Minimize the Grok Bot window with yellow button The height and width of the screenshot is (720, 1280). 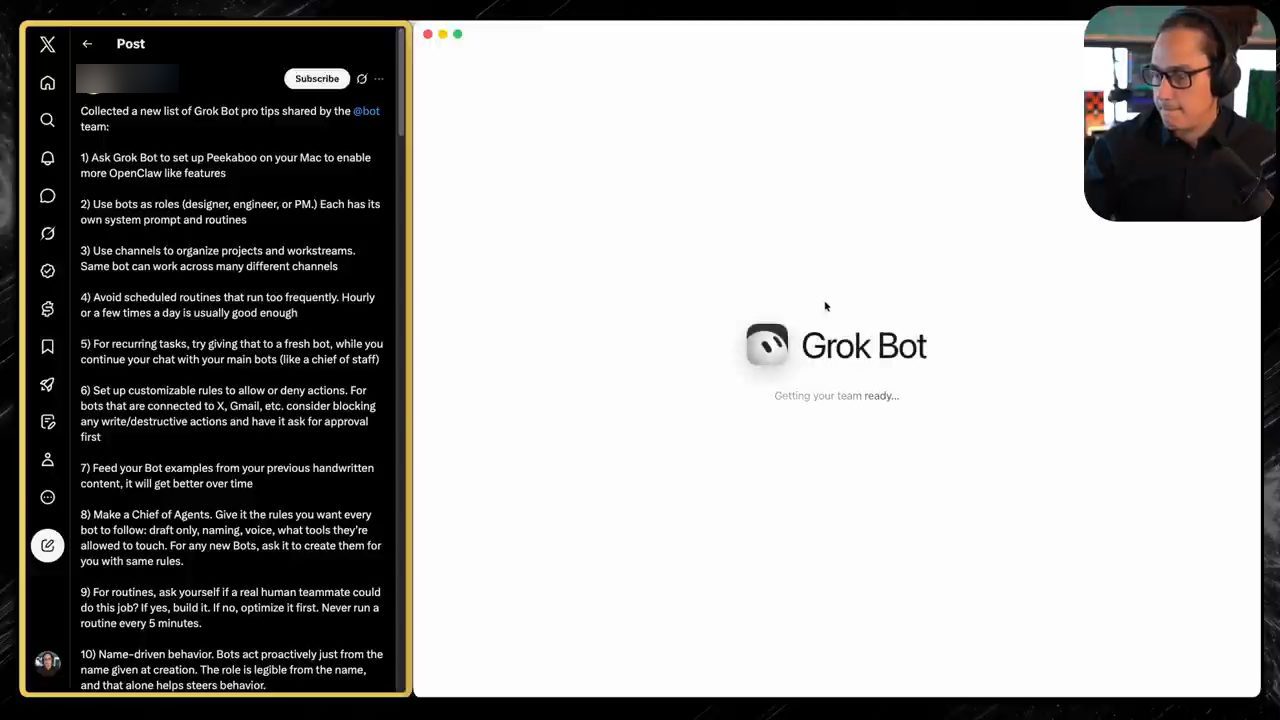click(x=443, y=34)
